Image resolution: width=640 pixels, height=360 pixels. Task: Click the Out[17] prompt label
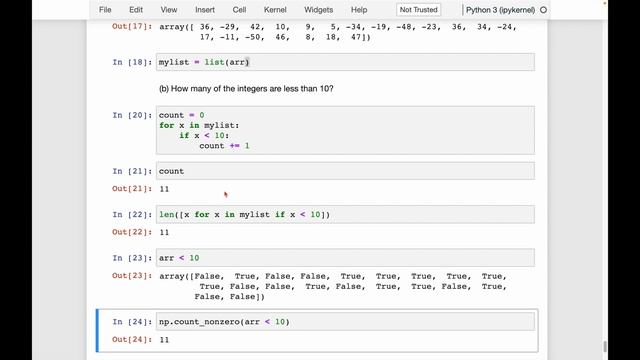point(132,27)
